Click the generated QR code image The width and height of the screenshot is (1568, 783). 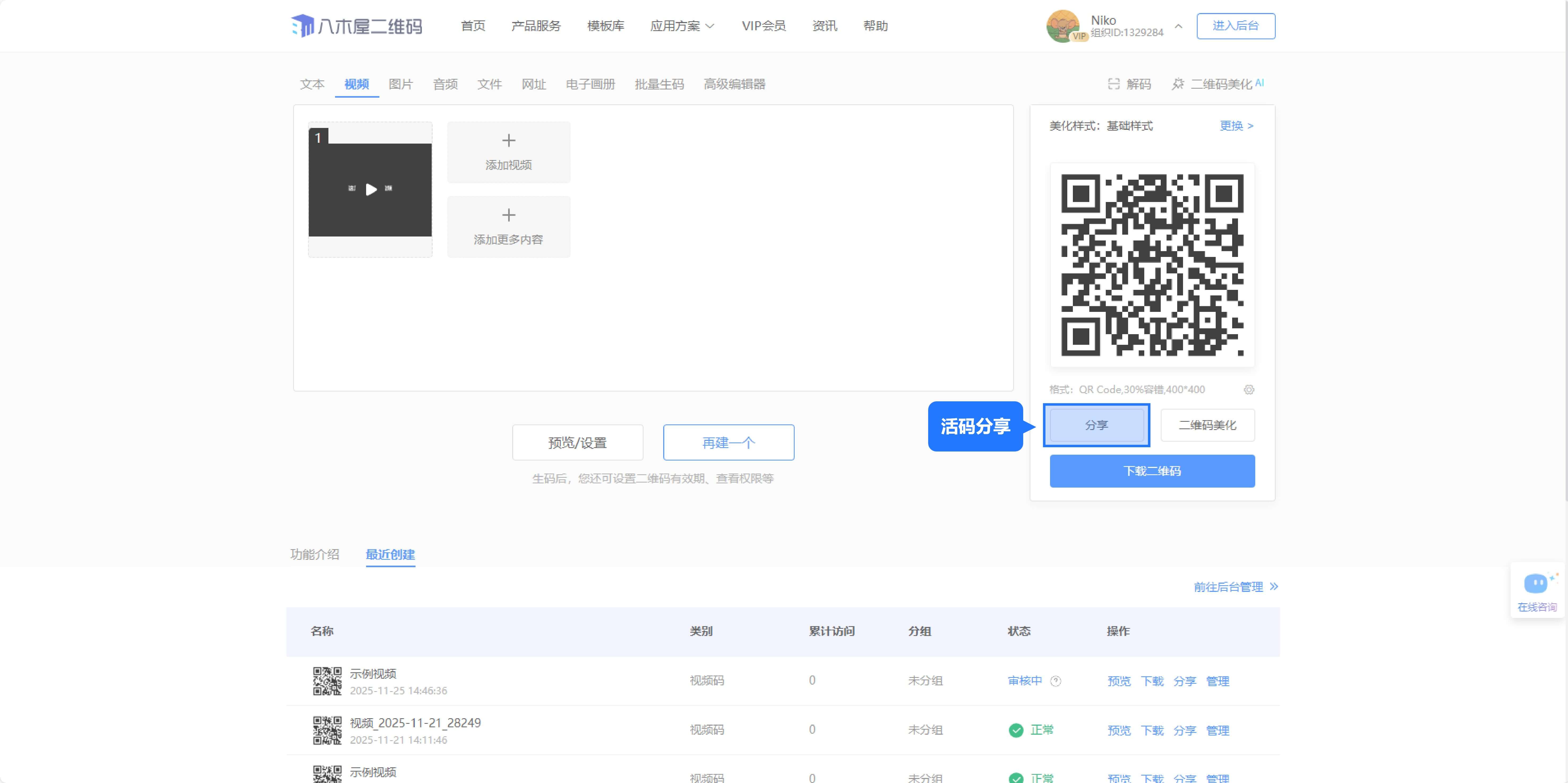tap(1152, 265)
